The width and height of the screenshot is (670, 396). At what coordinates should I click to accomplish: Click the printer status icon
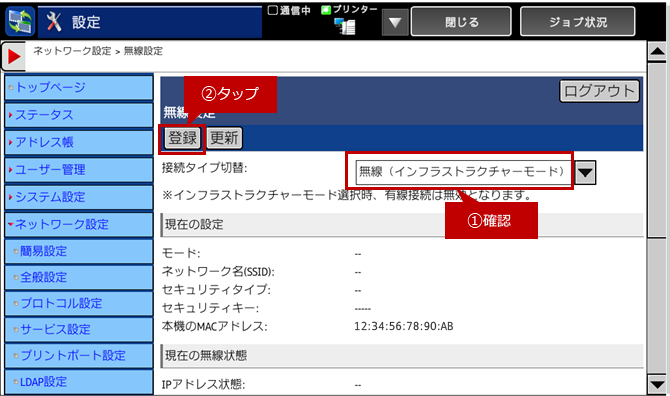[345, 26]
